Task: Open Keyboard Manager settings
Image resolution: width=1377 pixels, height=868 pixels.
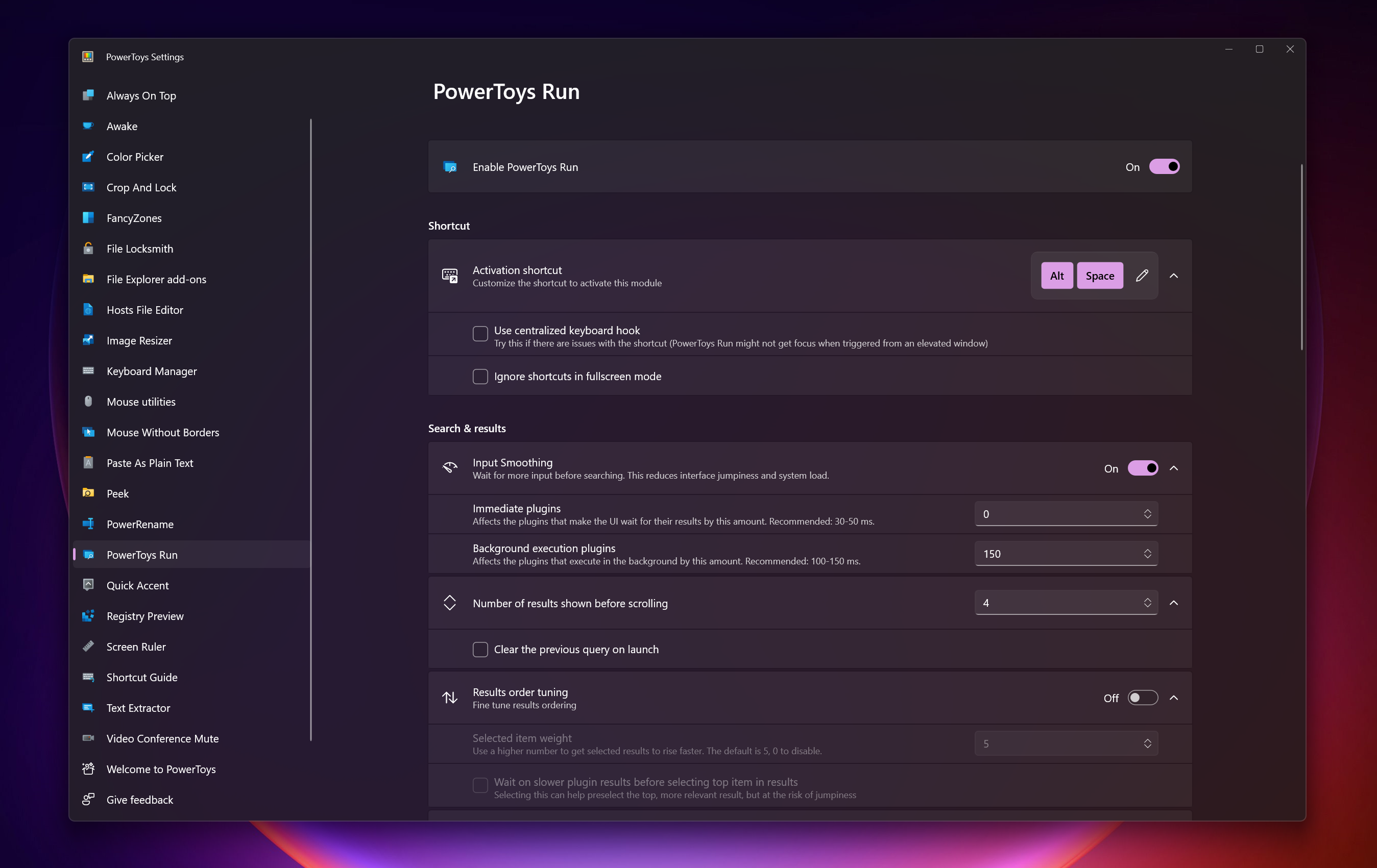Action: (151, 371)
